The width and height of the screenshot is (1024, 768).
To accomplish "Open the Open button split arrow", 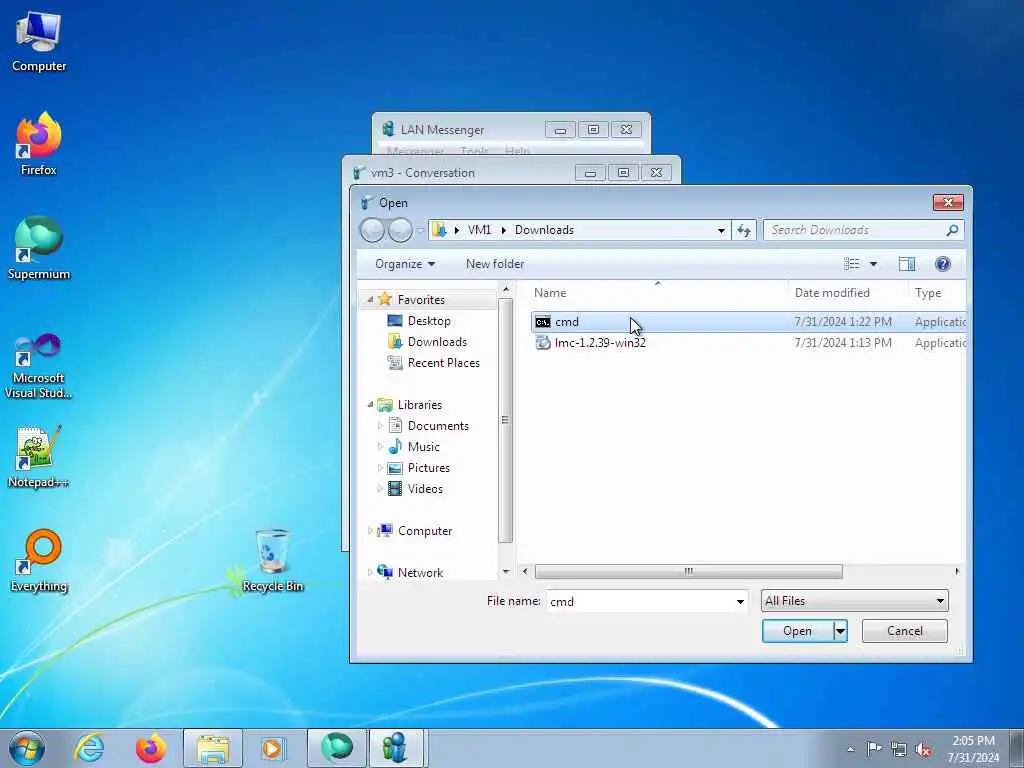I will coord(840,631).
